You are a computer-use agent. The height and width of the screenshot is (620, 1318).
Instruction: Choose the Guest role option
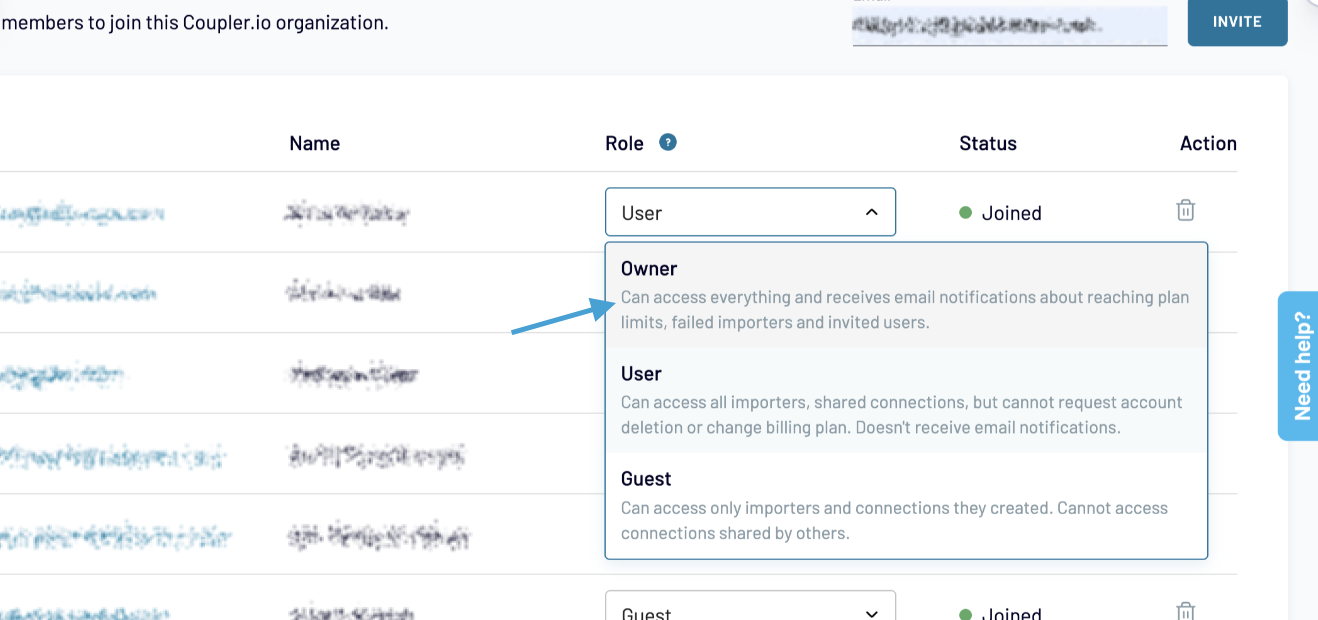point(906,505)
